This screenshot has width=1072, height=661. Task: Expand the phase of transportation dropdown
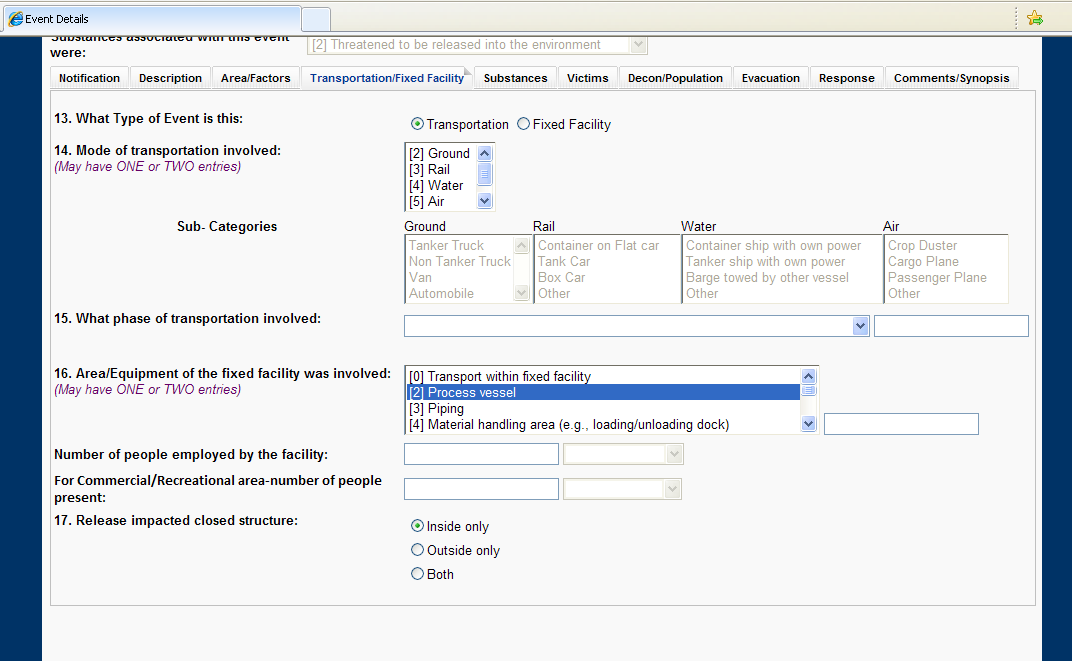(x=860, y=326)
